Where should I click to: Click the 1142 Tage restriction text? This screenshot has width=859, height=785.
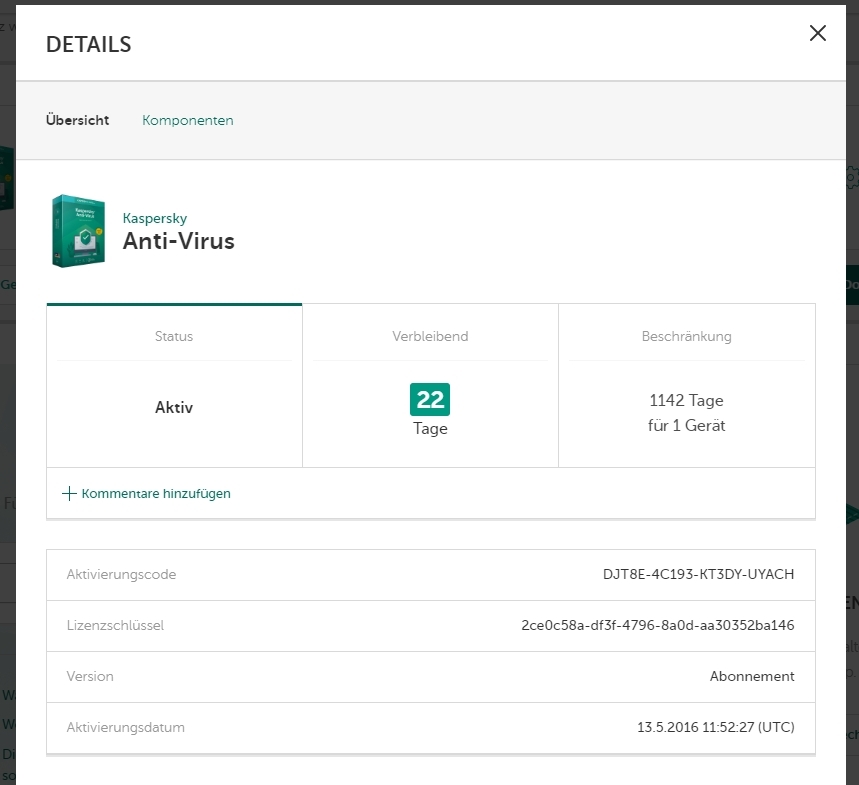pos(686,400)
